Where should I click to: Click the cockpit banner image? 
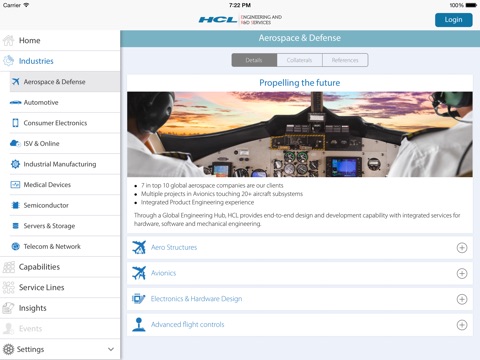[x=300, y=134]
